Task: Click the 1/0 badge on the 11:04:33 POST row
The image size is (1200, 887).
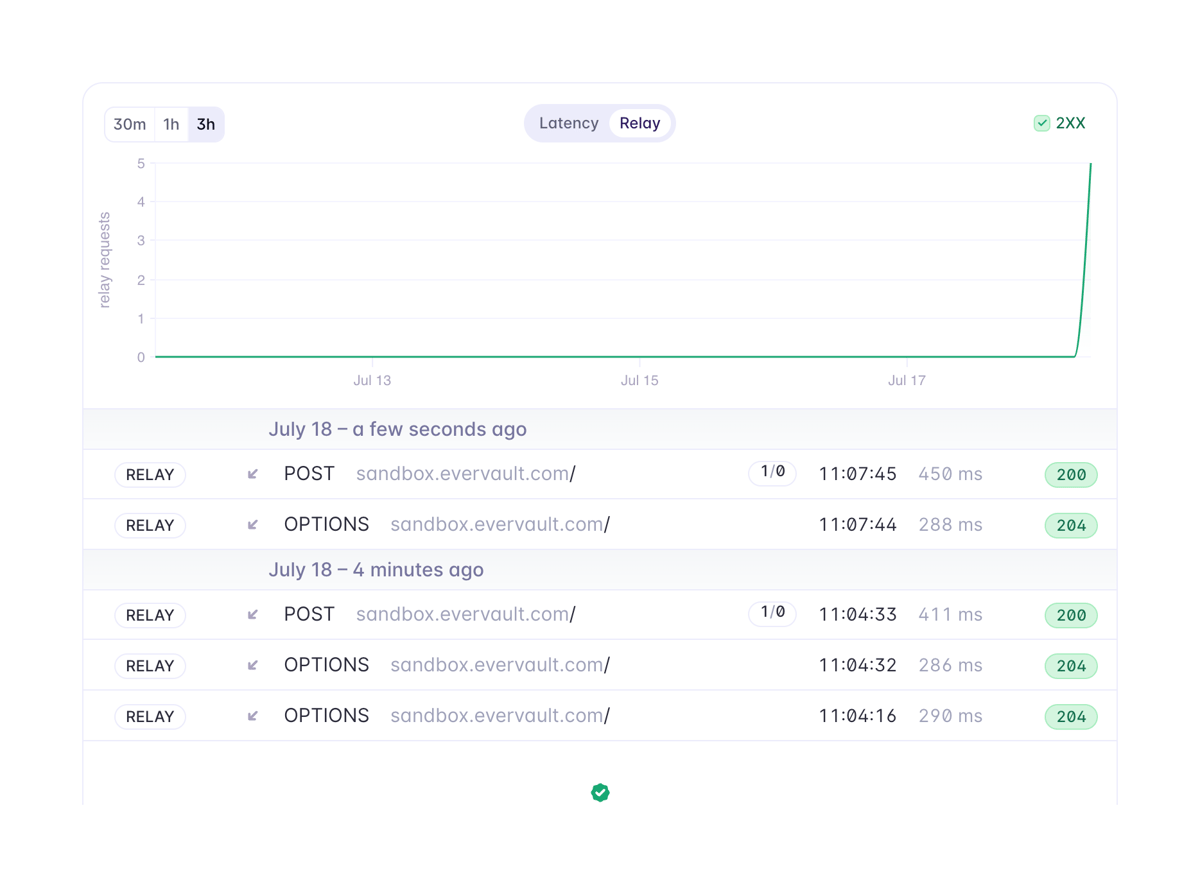Action: click(772, 612)
